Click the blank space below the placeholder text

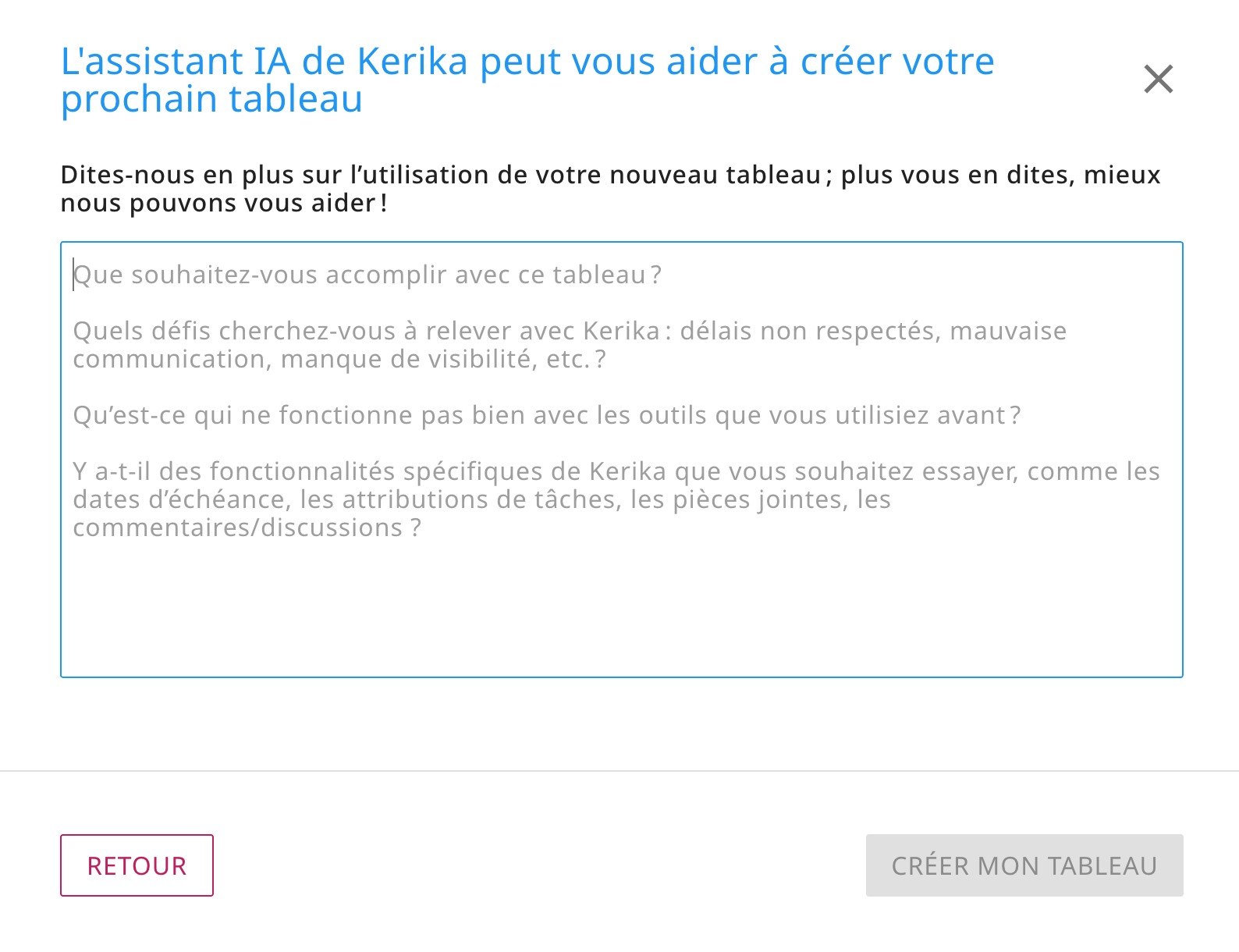click(x=621, y=609)
